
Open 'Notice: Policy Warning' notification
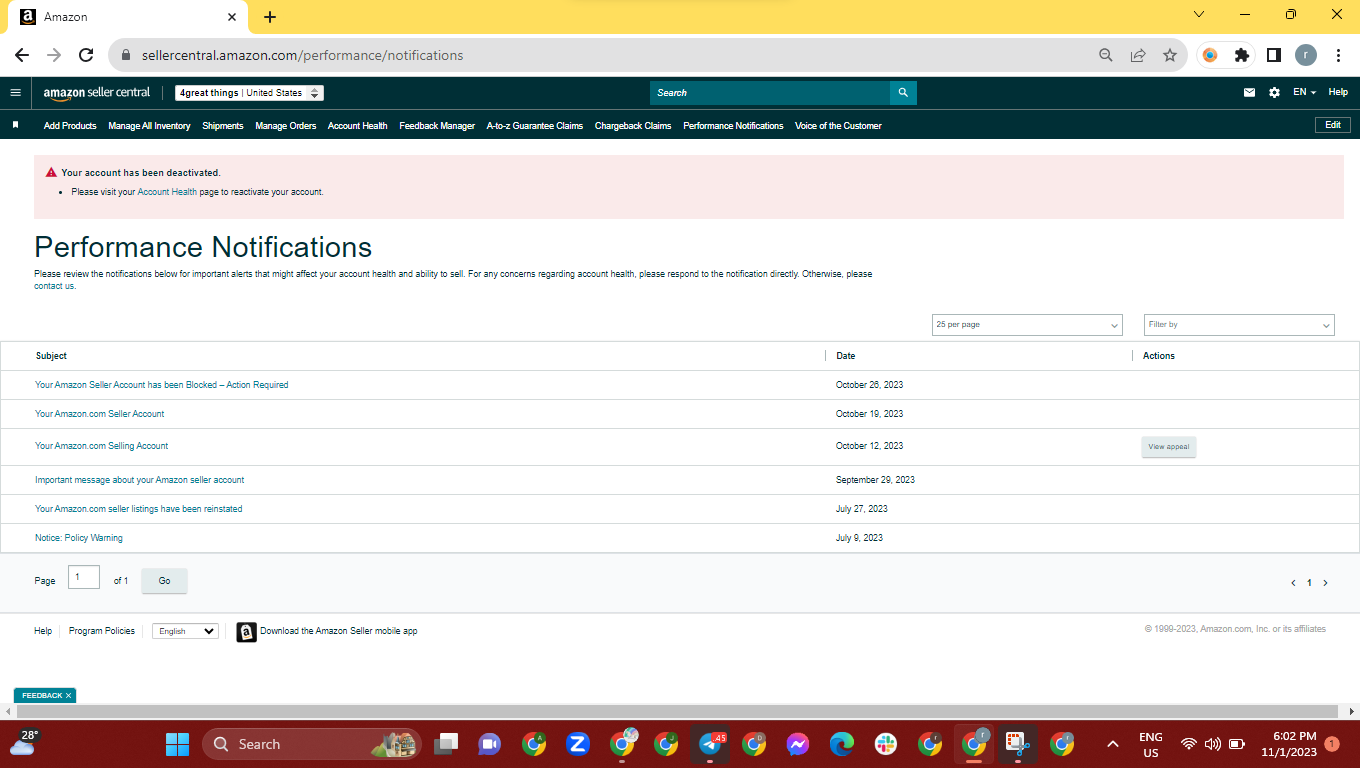point(79,538)
